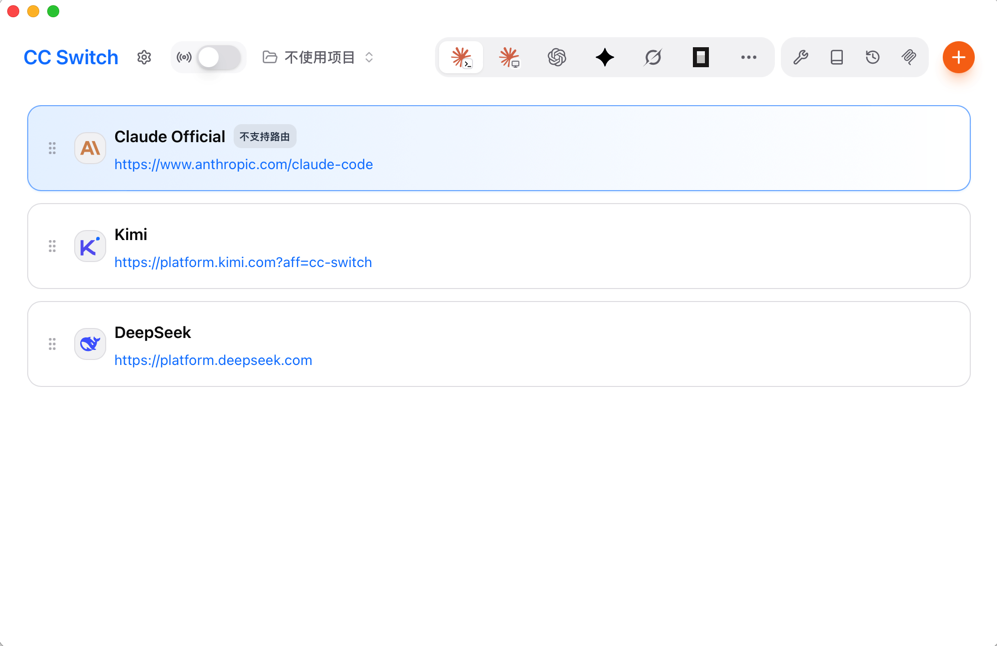The height and width of the screenshot is (646, 997).
Task: Select the DeepSeek provider card
Action: tap(499, 344)
